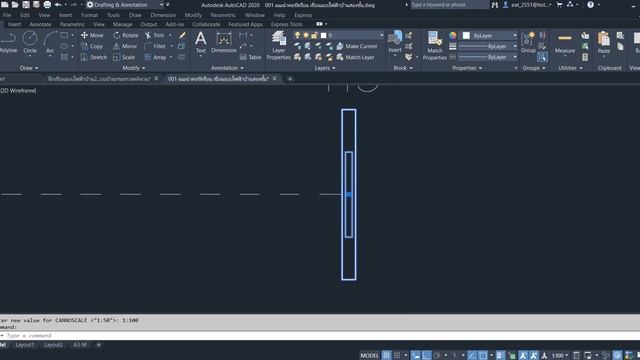Click the Undo arrow in quick access toolbar
This screenshot has height=360, width=640.
pos(58,5)
